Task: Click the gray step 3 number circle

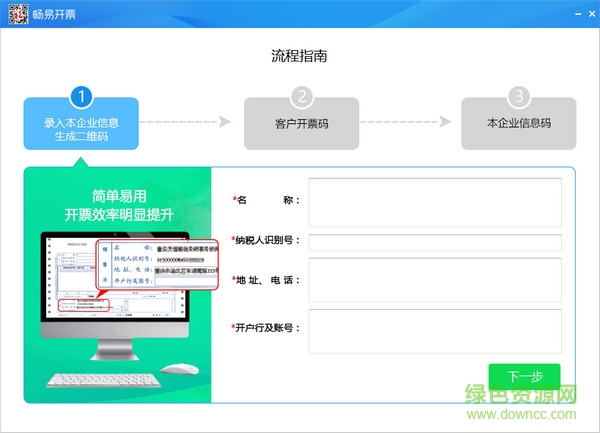Action: 518,97
